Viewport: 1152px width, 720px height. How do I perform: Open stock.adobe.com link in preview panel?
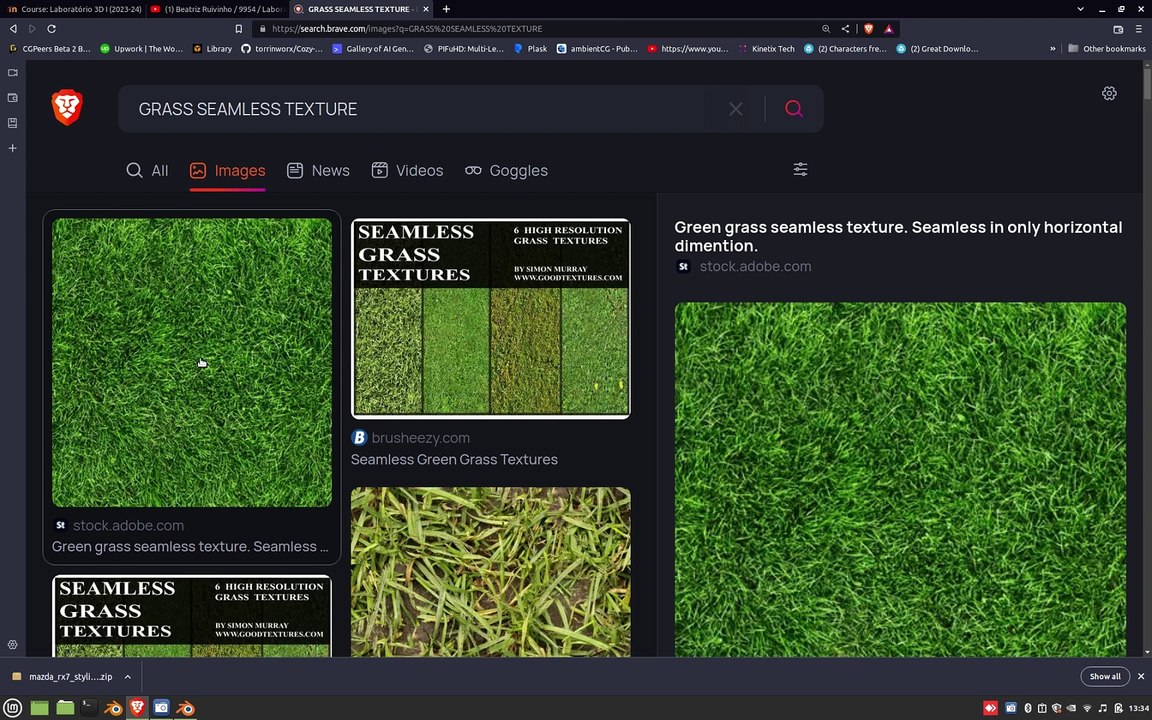[x=755, y=267]
